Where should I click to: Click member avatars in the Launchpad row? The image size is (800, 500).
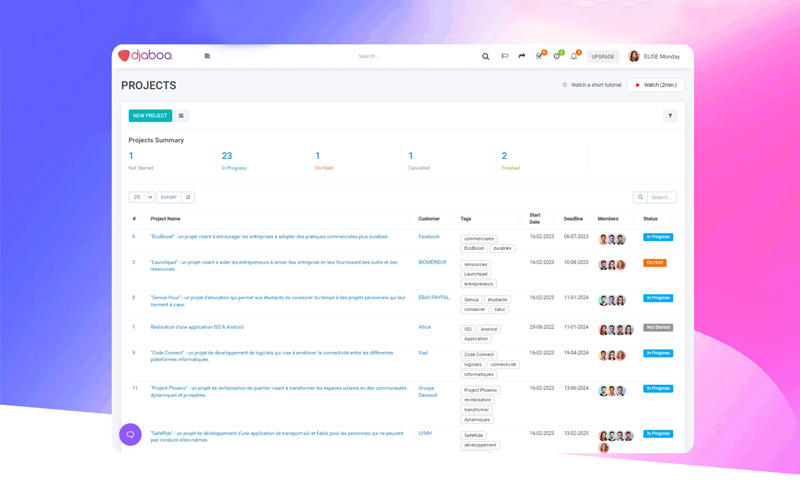pos(612,265)
